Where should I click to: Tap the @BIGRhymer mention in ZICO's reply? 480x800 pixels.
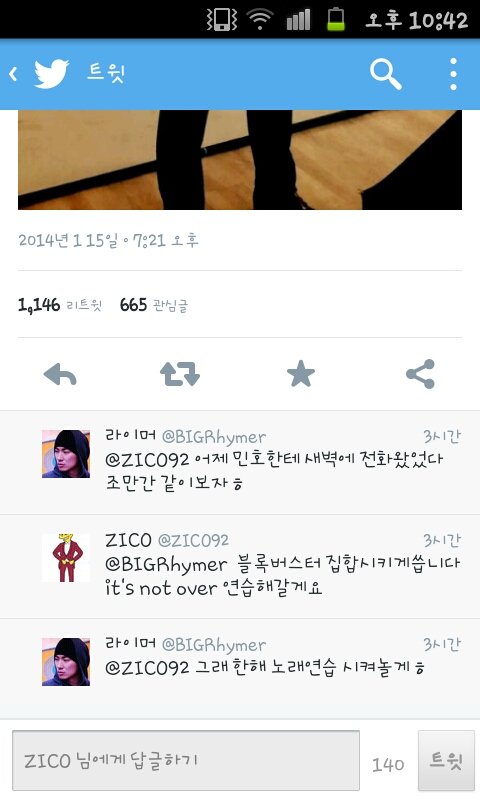coord(166,564)
